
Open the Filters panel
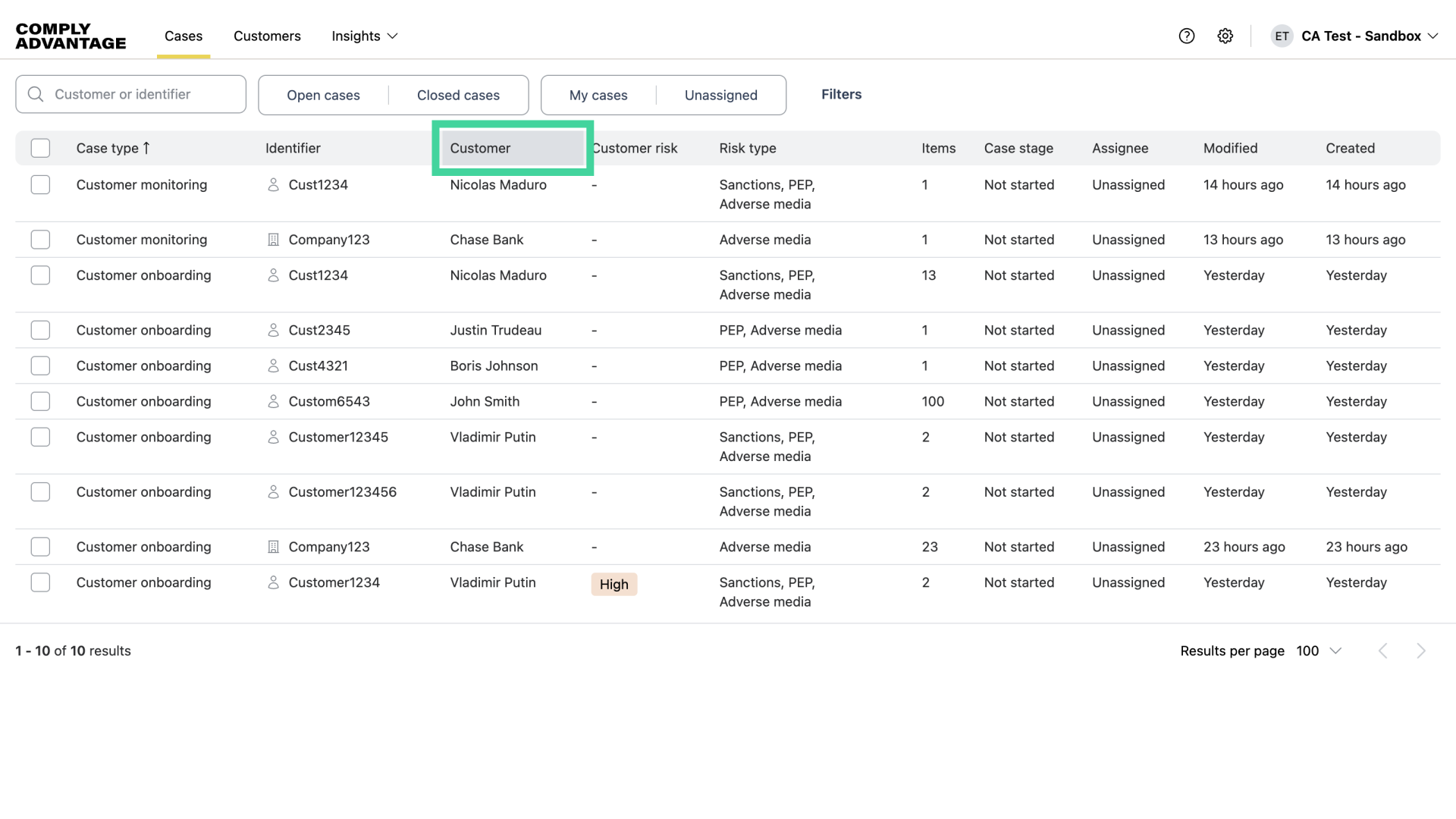(x=841, y=94)
